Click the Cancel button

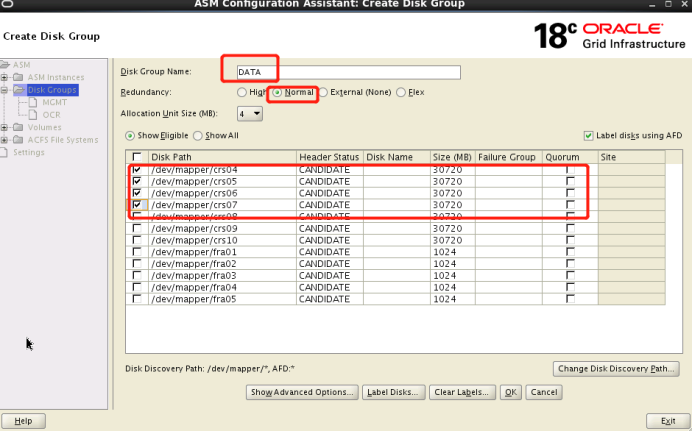544,392
